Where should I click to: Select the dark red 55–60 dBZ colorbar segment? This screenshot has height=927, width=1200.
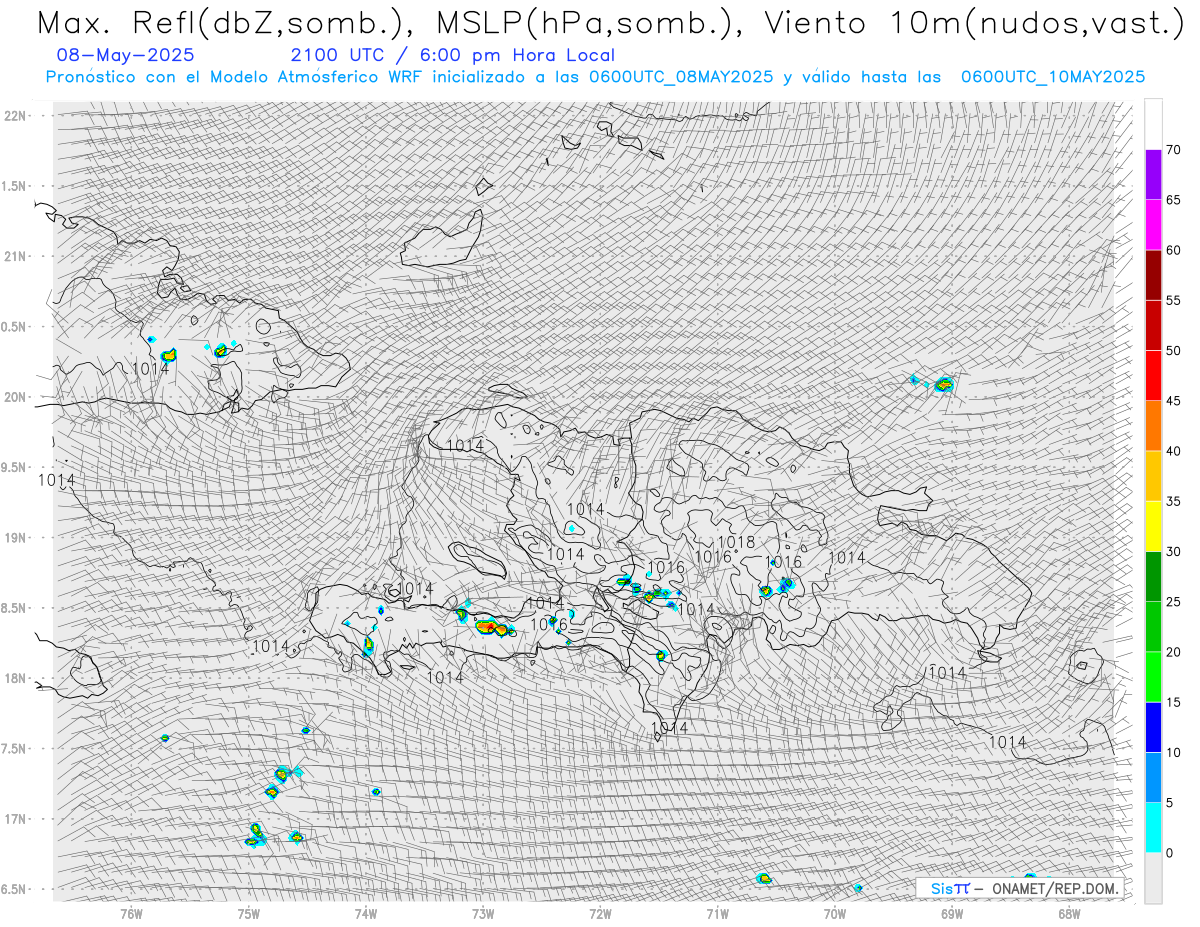(1153, 275)
